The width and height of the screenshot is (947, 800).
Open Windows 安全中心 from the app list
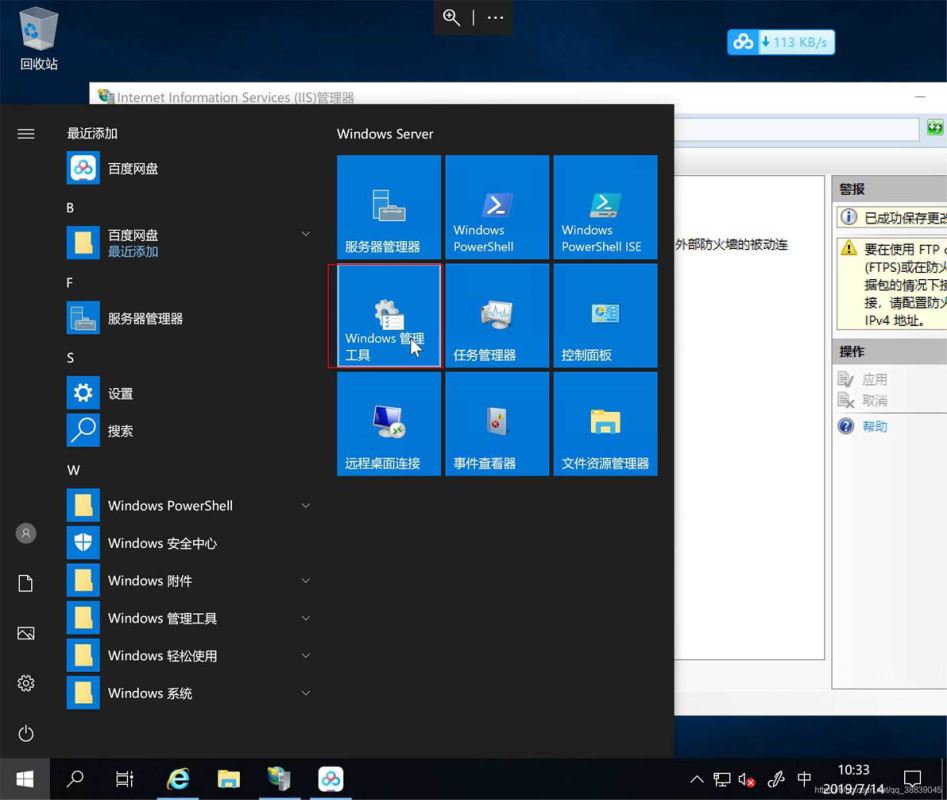tap(160, 543)
